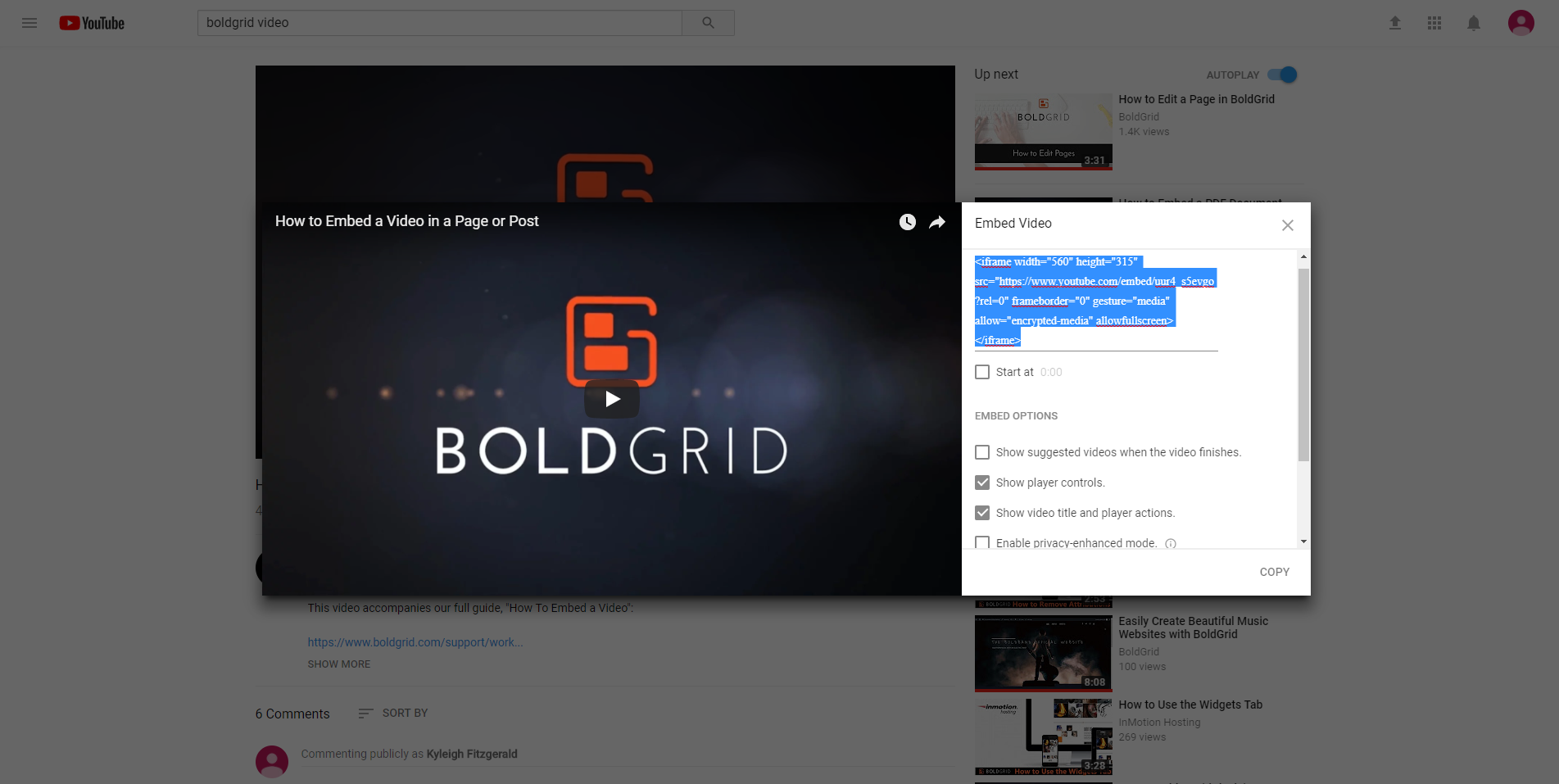Click the embed dialog scroll up arrow
This screenshot has width=1559, height=784.
(1303, 257)
